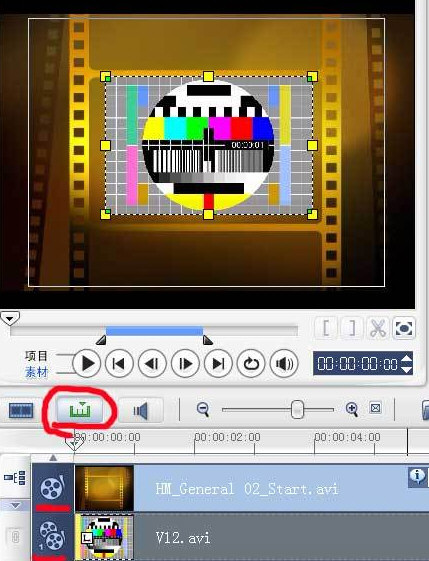Click the left trim marker handle
The width and height of the screenshot is (429, 561).
click(x=101, y=340)
